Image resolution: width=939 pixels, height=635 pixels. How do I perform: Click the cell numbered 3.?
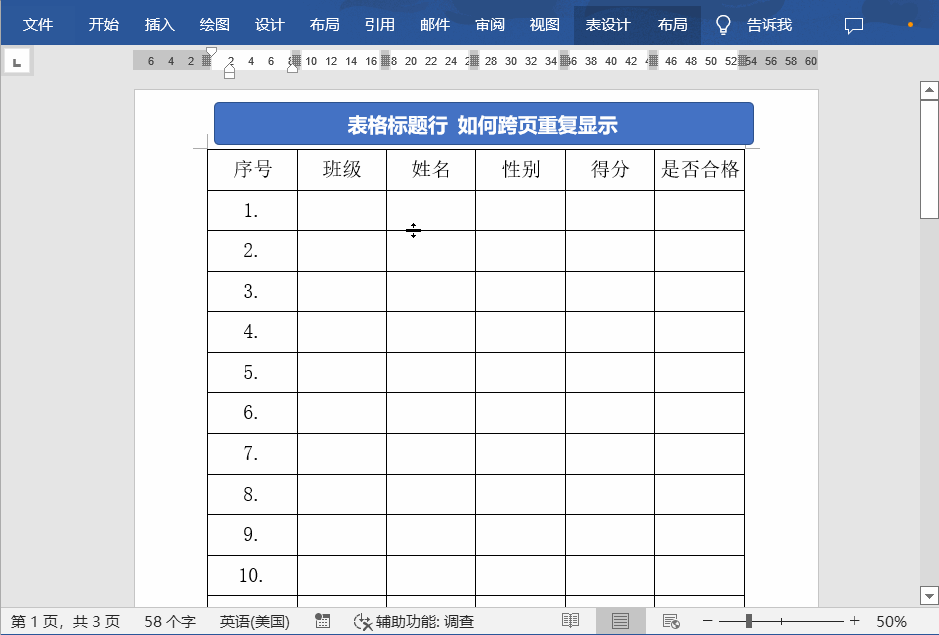coord(252,292)
